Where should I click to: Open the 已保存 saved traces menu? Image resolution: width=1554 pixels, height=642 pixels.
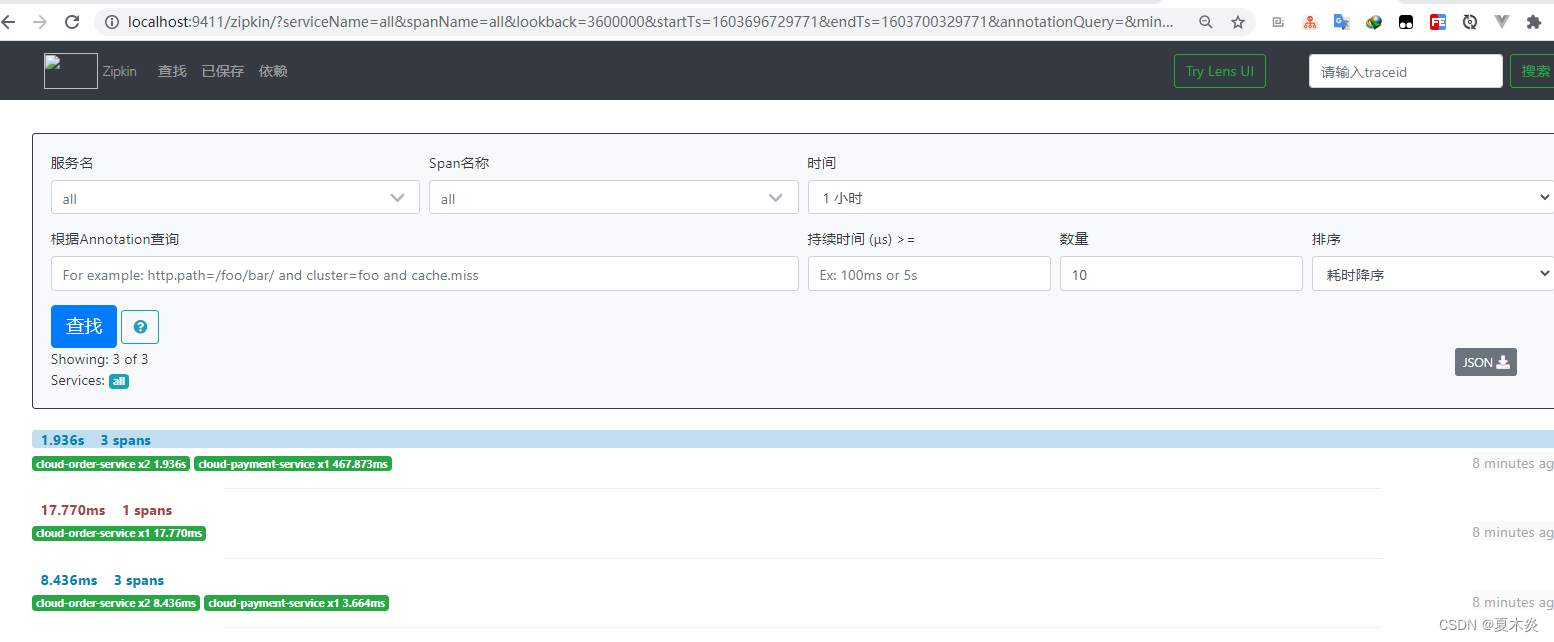(222, 71)
